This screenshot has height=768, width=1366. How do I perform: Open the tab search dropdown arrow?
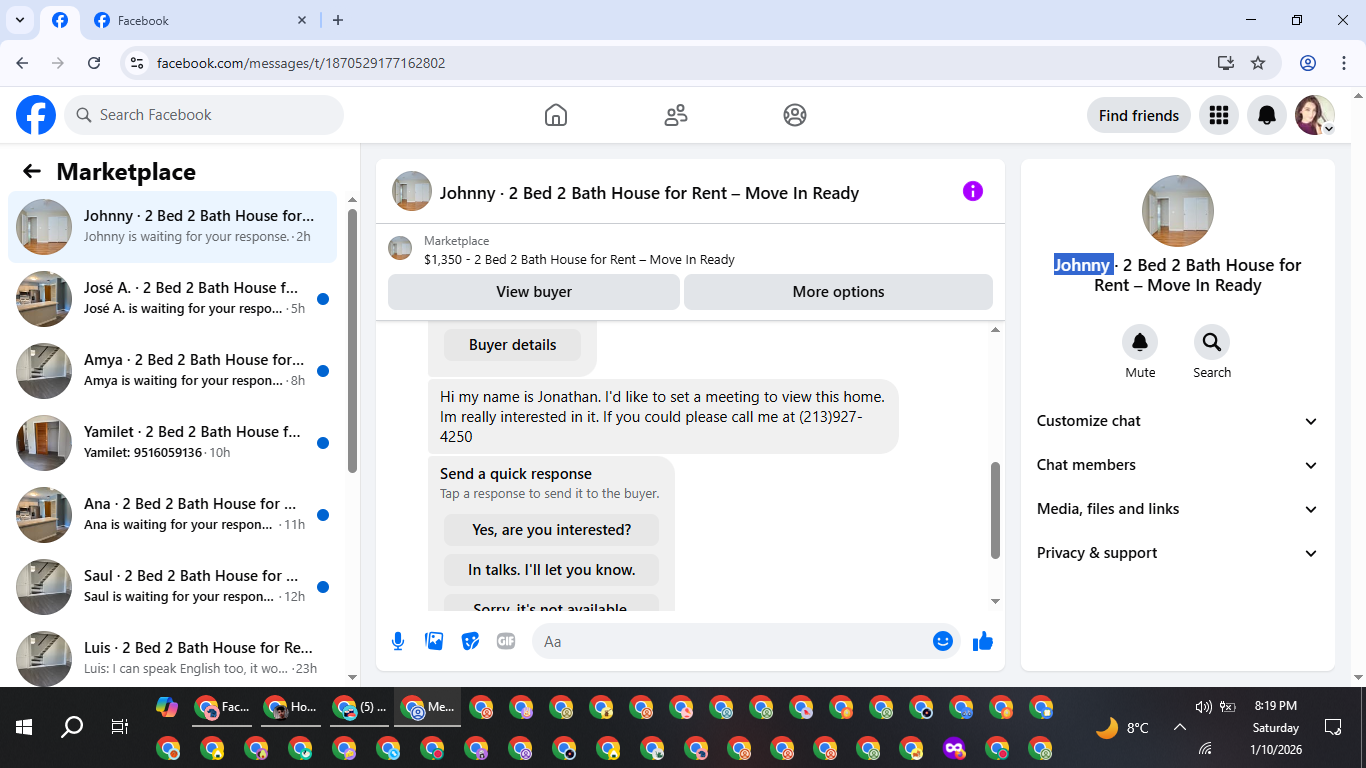19,20
